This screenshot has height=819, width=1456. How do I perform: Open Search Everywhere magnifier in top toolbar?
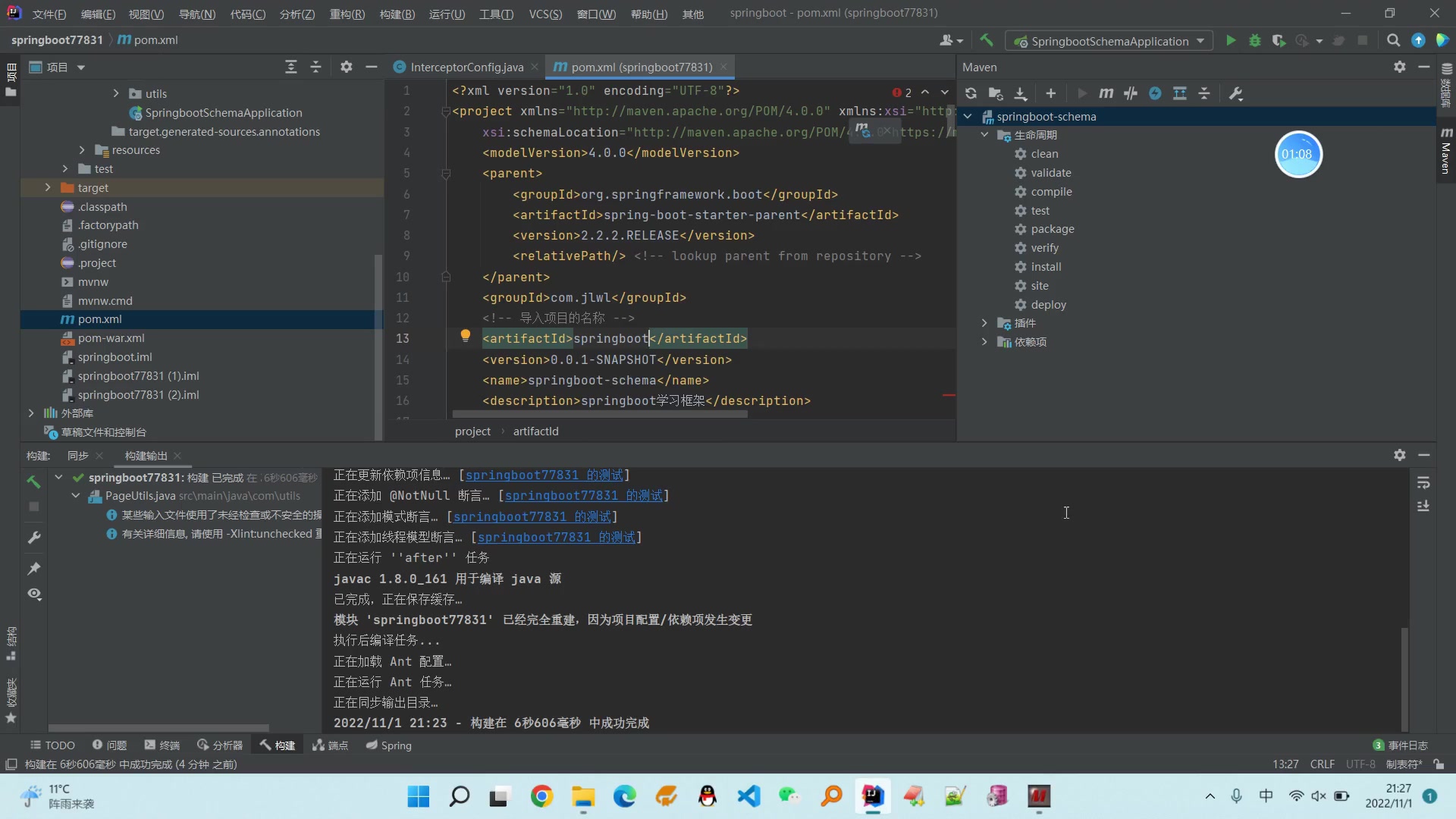(1393, 40)
